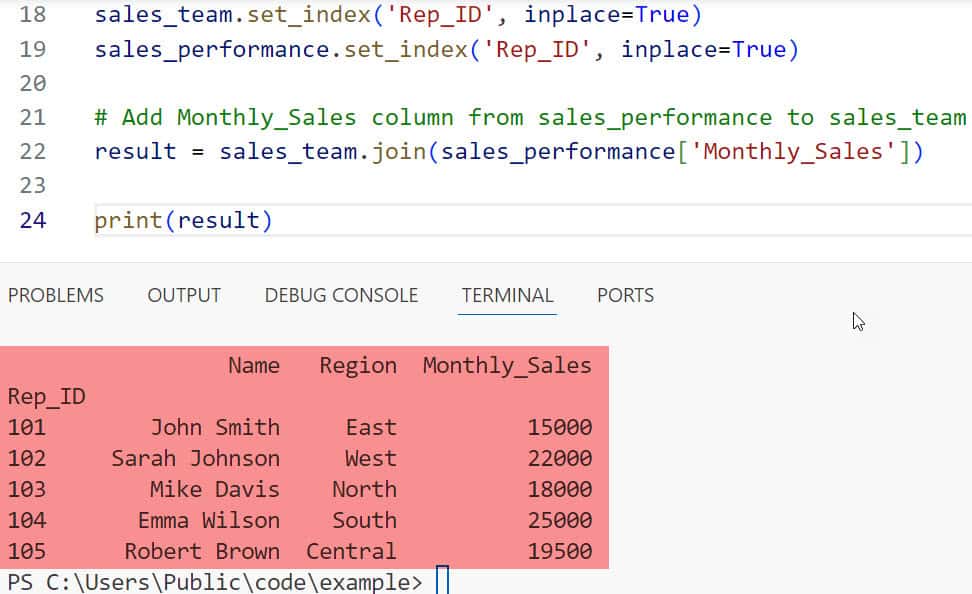Open the OUTPUT panel tab
972x594 pixels.
coord(184,295)
